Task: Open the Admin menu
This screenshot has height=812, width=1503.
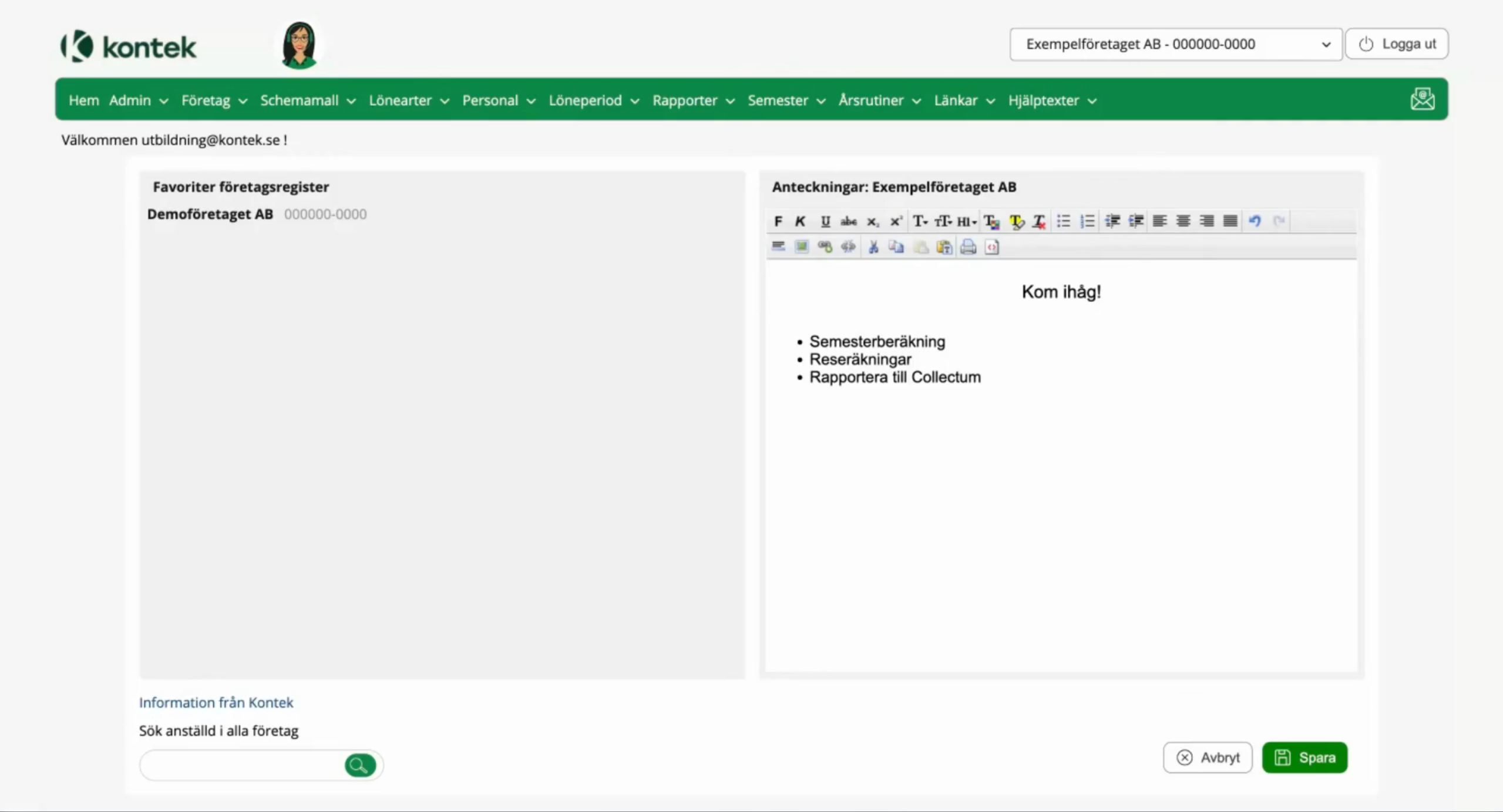Action: [139, 100]
